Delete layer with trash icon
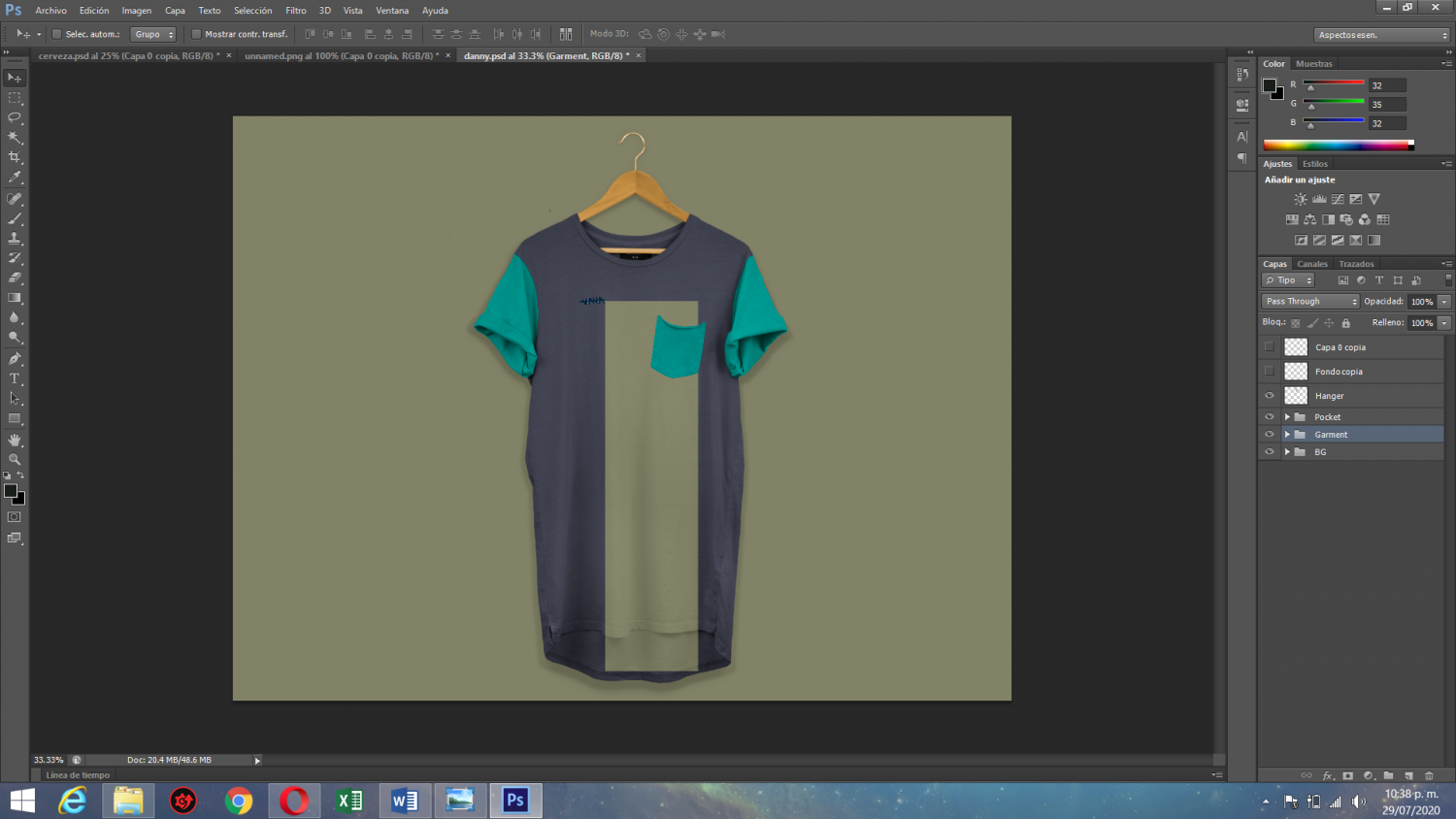 pyautogui.click(x=1429, y=775)
